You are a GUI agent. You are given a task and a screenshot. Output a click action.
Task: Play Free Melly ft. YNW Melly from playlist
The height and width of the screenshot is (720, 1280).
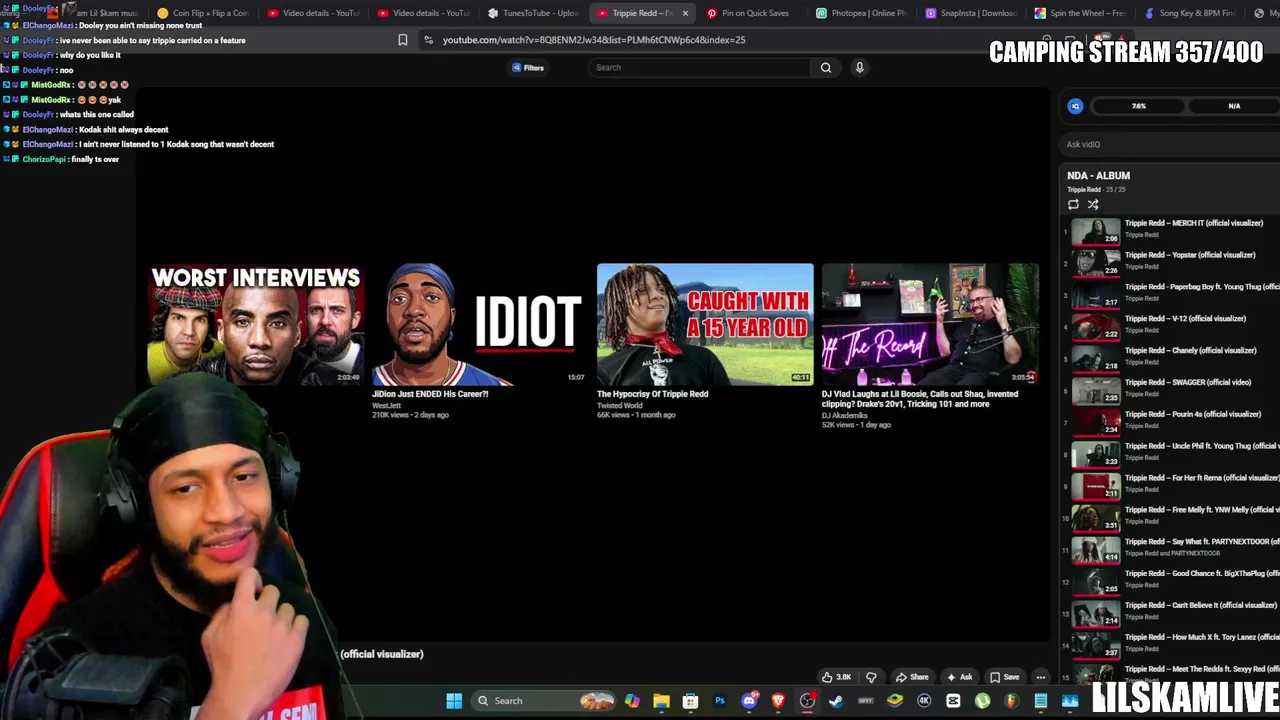(1172, 519)
